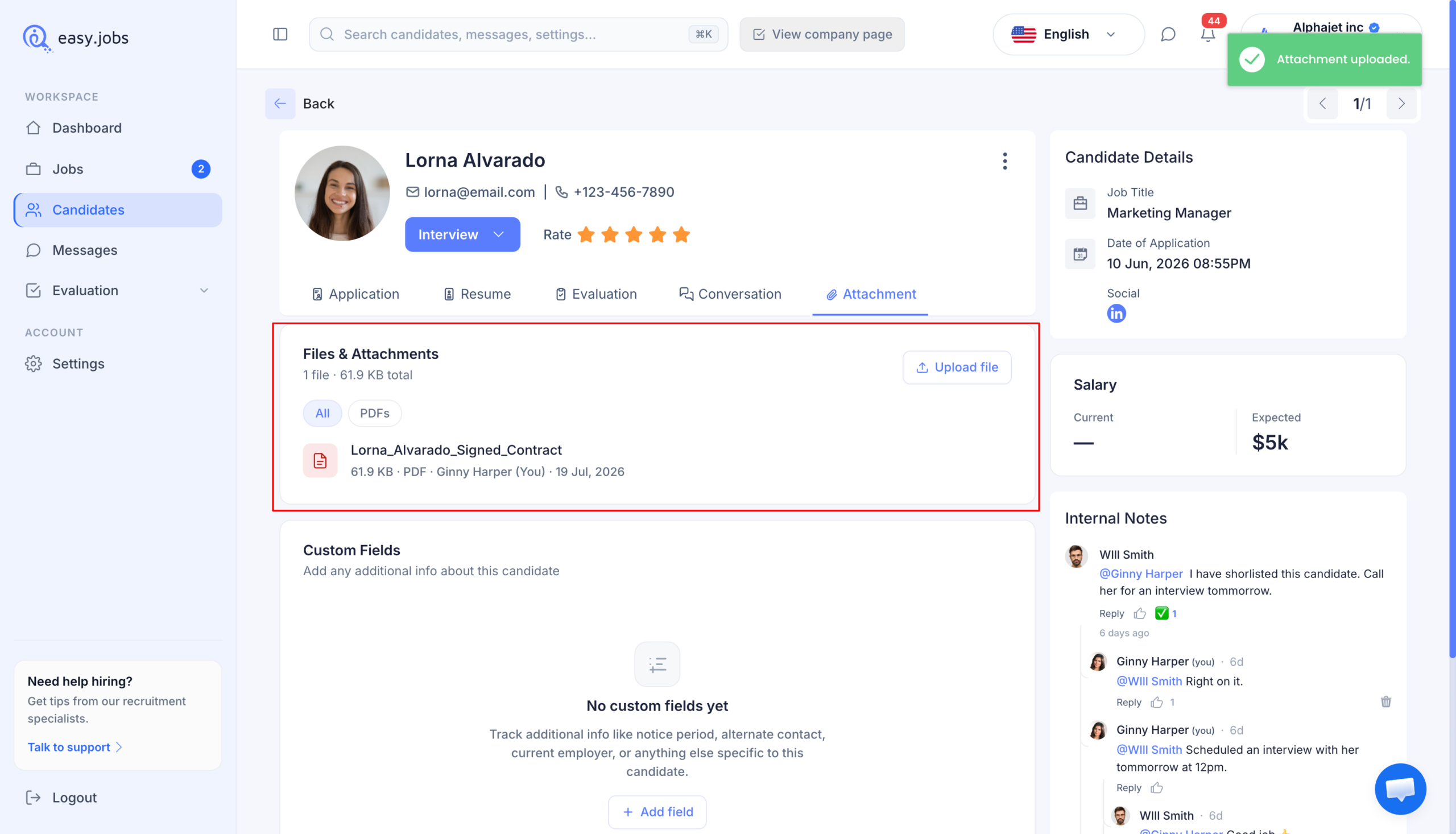1456x834 pixels.
Task: Select the Attachment tab
Action: point(870,294)
